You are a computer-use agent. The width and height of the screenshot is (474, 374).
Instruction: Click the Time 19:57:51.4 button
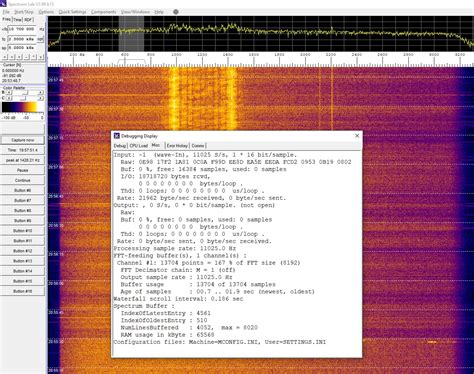point(23,150)
